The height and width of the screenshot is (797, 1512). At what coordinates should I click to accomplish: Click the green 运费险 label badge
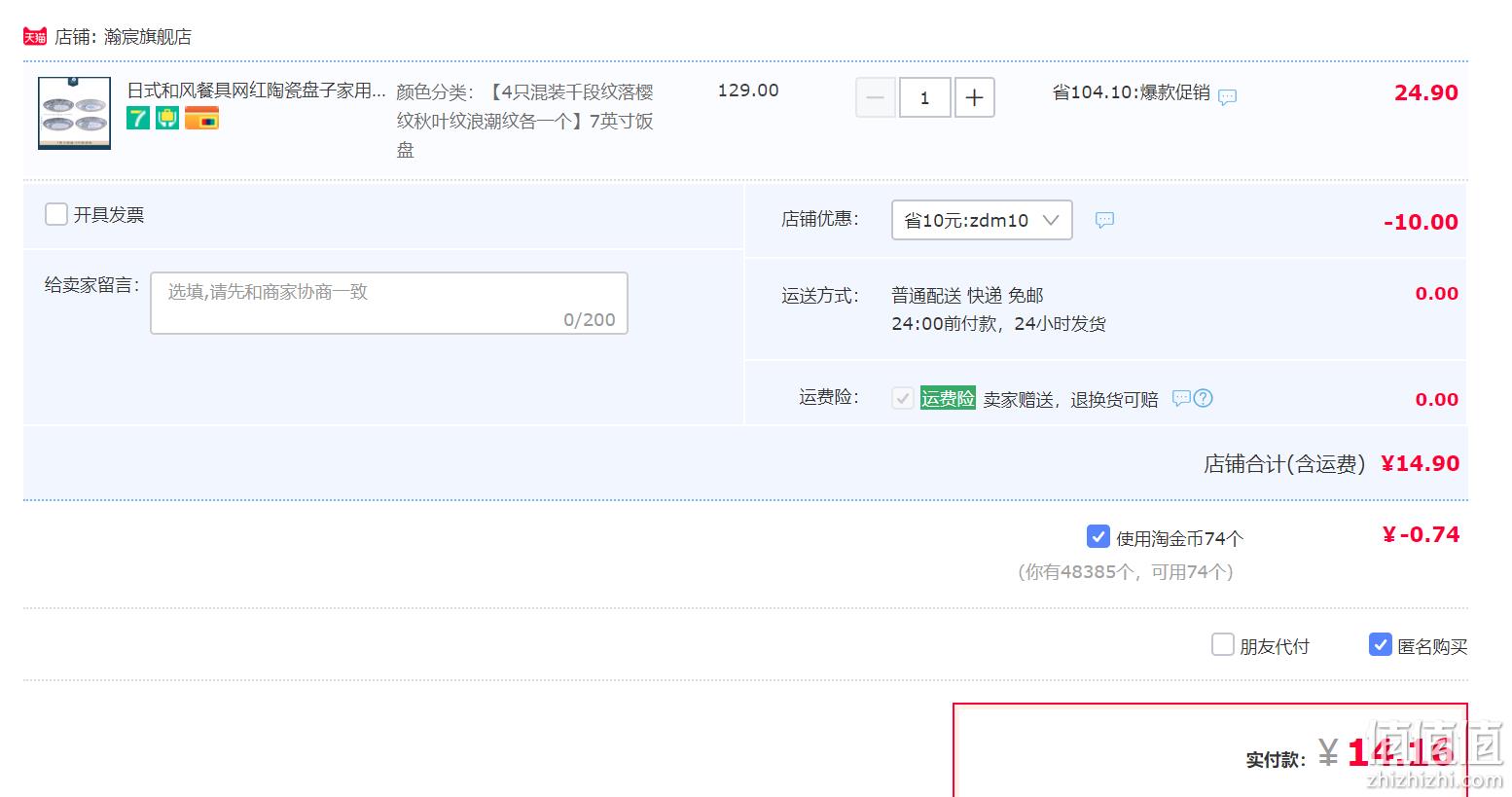948,398
